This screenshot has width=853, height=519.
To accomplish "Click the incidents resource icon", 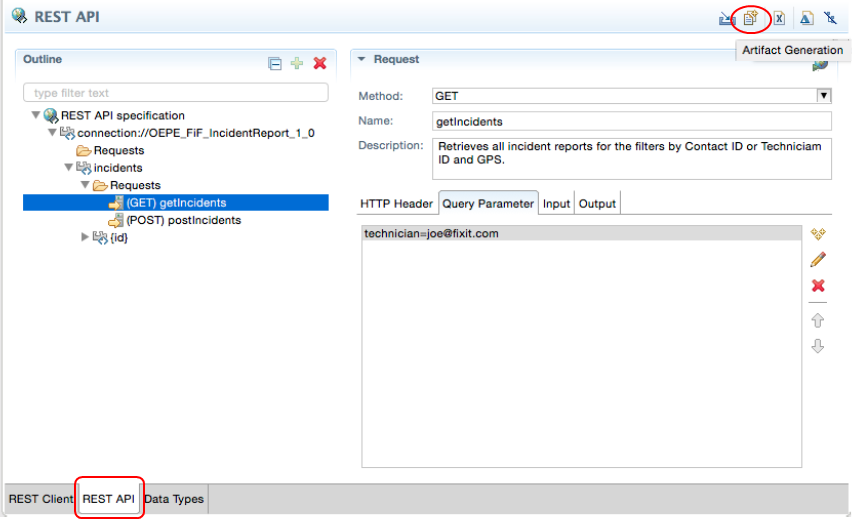I will pos(83,168).
